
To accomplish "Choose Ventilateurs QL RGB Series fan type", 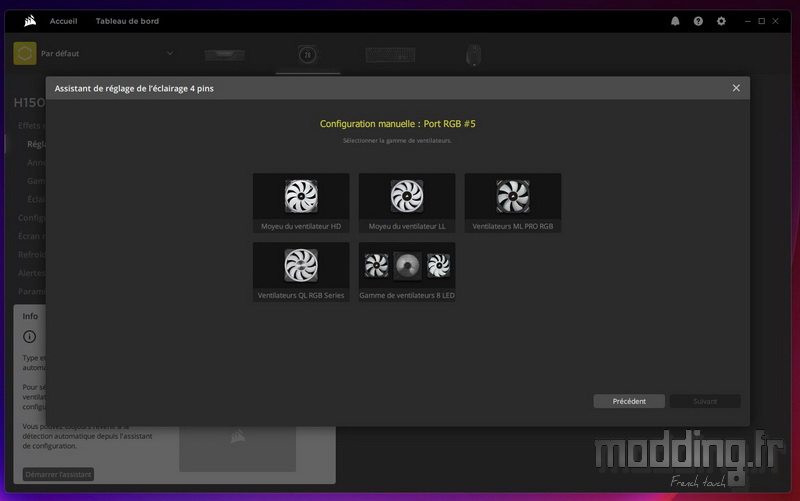I will 301,272.
